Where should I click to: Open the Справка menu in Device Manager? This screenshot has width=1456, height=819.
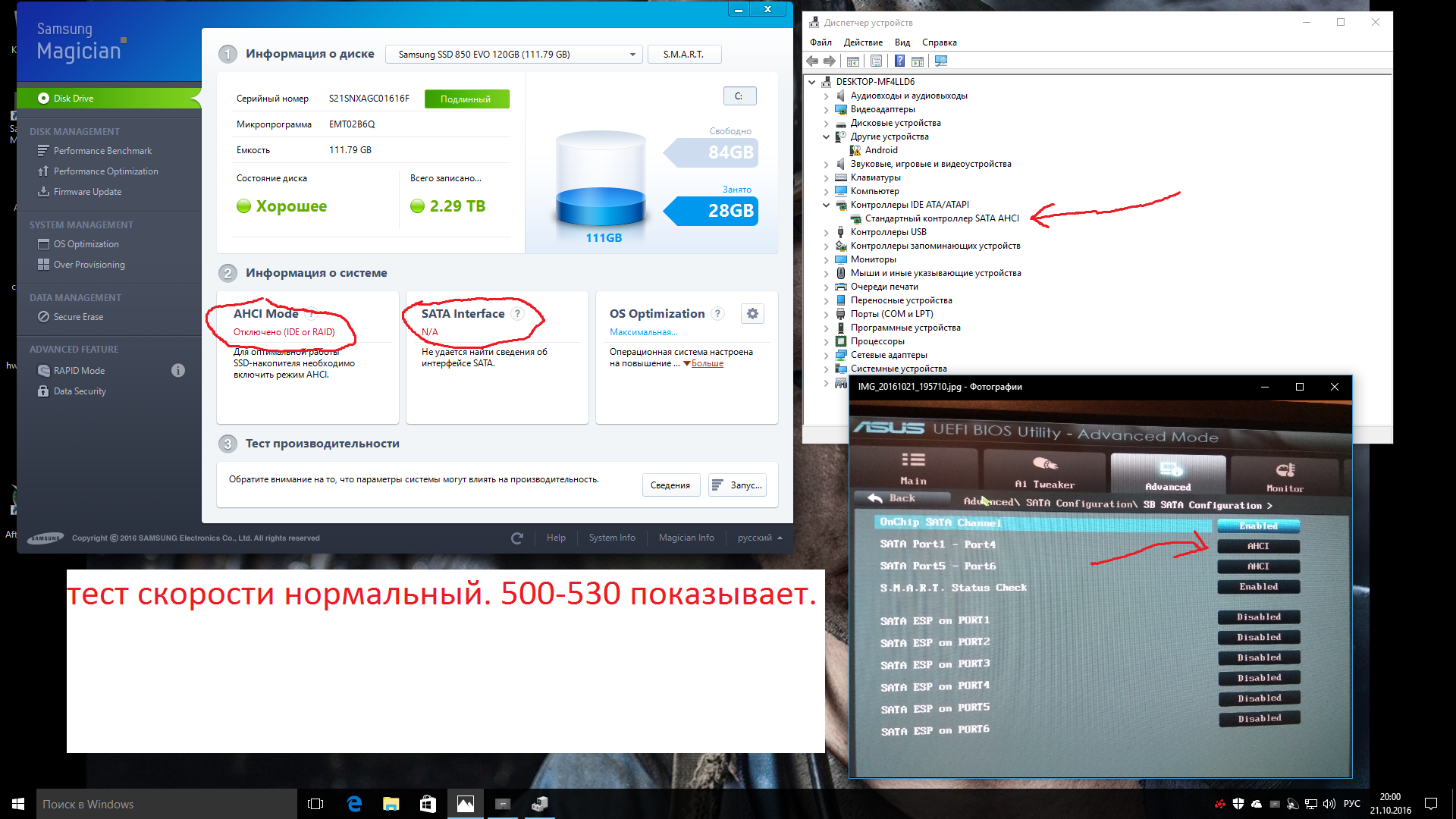[x=939, y=42]
